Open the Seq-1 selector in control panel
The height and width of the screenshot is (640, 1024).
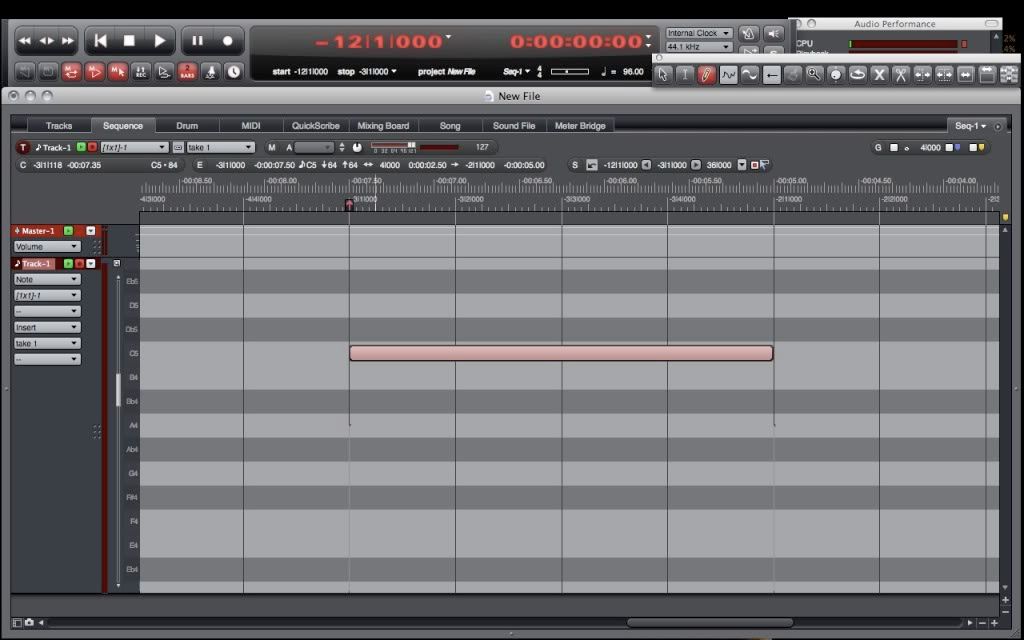tap(516, 72)
